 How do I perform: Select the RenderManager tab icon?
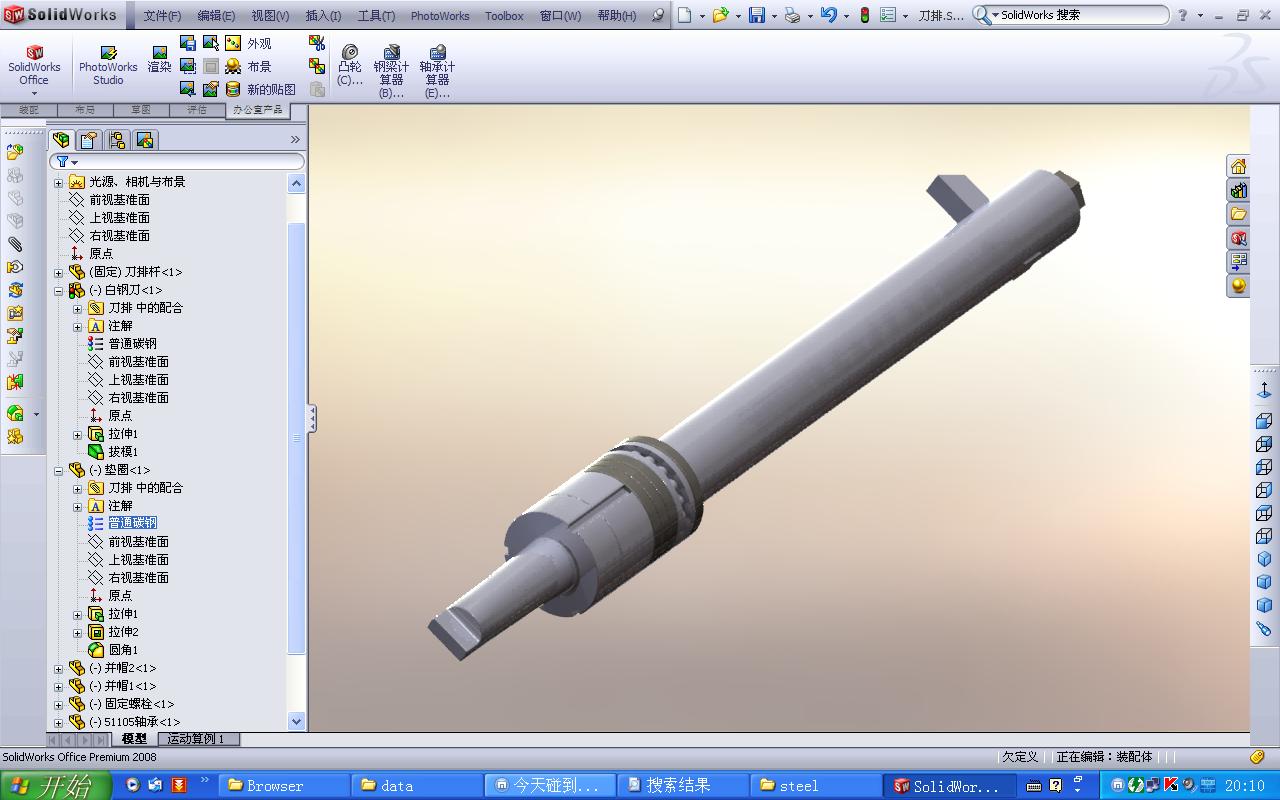145,140
